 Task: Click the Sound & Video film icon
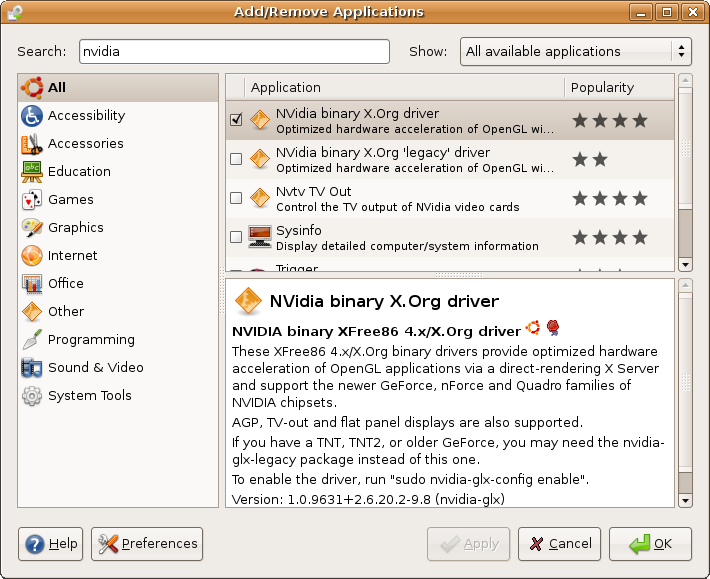32,368
